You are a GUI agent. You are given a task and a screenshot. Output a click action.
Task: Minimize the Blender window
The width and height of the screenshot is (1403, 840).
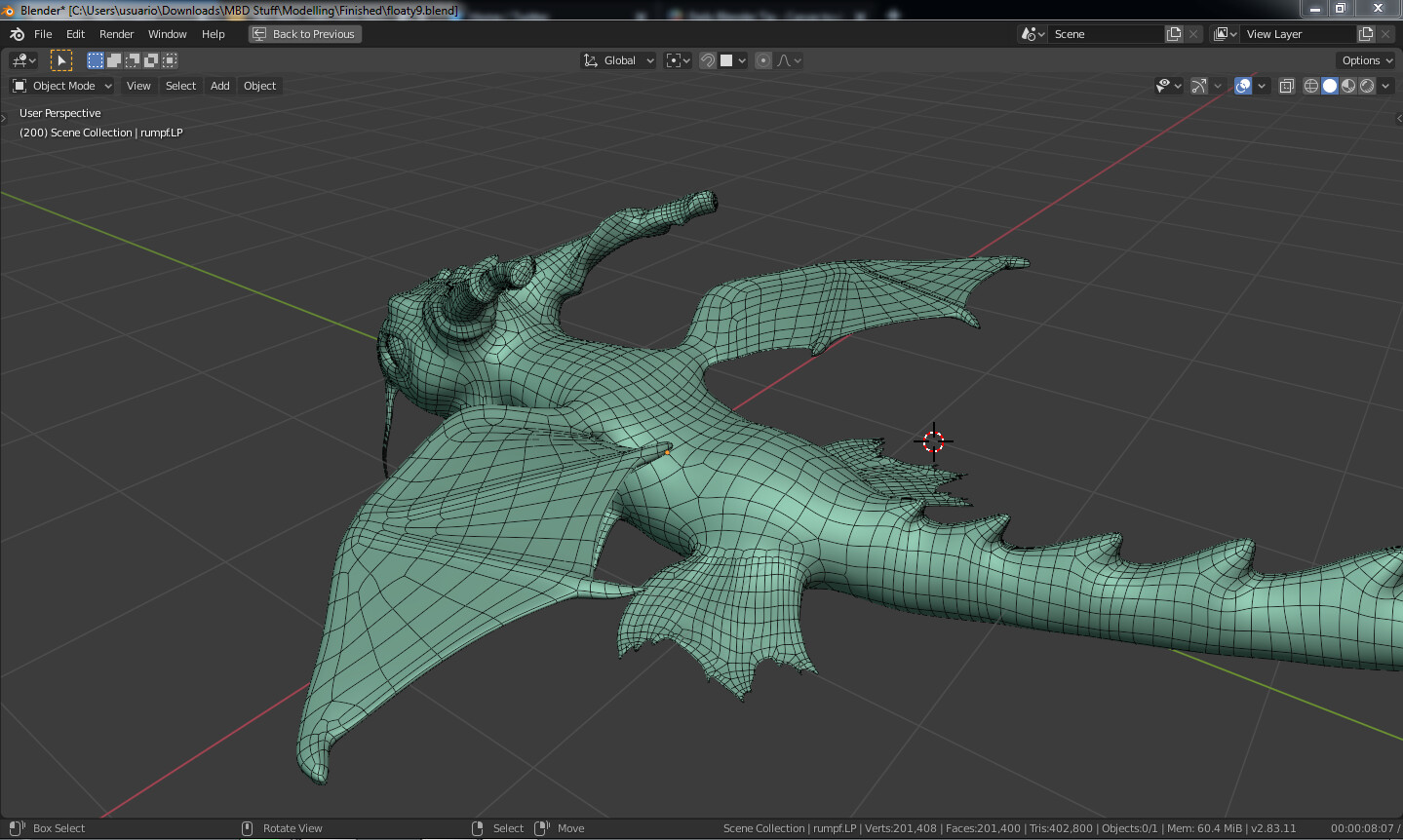coord(1315,9)
